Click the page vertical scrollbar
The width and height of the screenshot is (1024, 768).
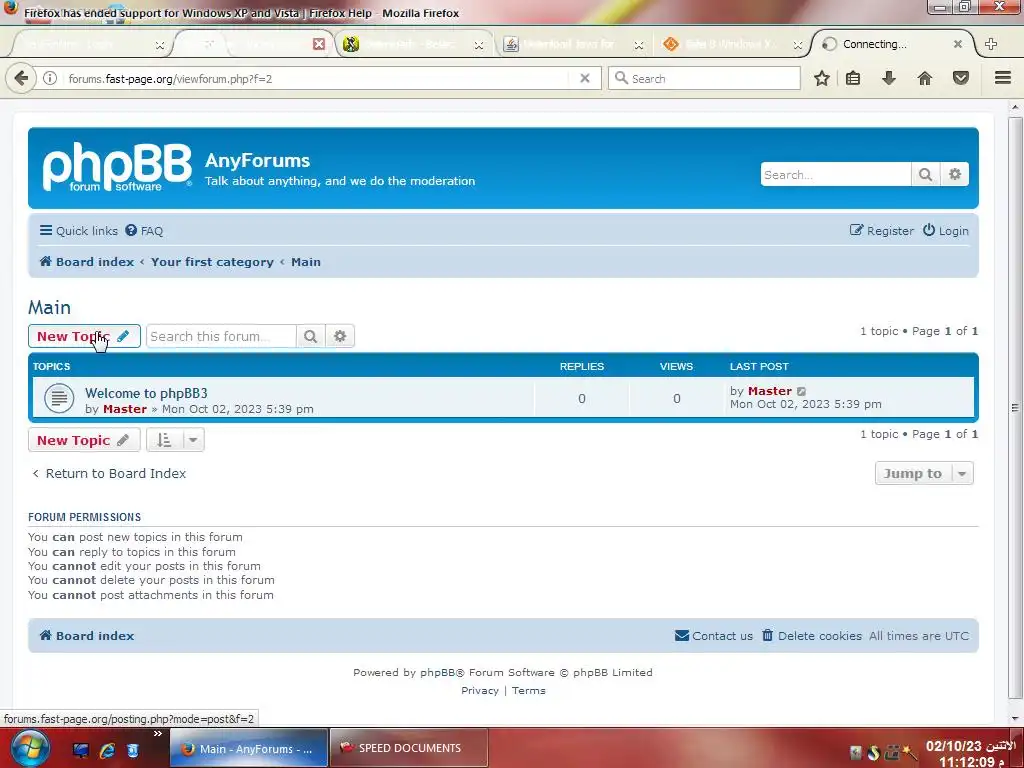pos(1015,408)
